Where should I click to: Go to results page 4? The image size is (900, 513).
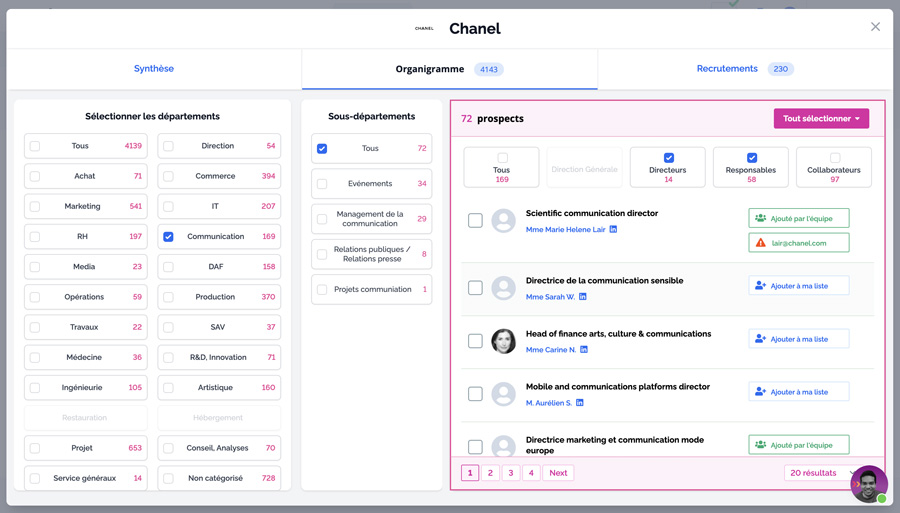click(x=532, y=473)
